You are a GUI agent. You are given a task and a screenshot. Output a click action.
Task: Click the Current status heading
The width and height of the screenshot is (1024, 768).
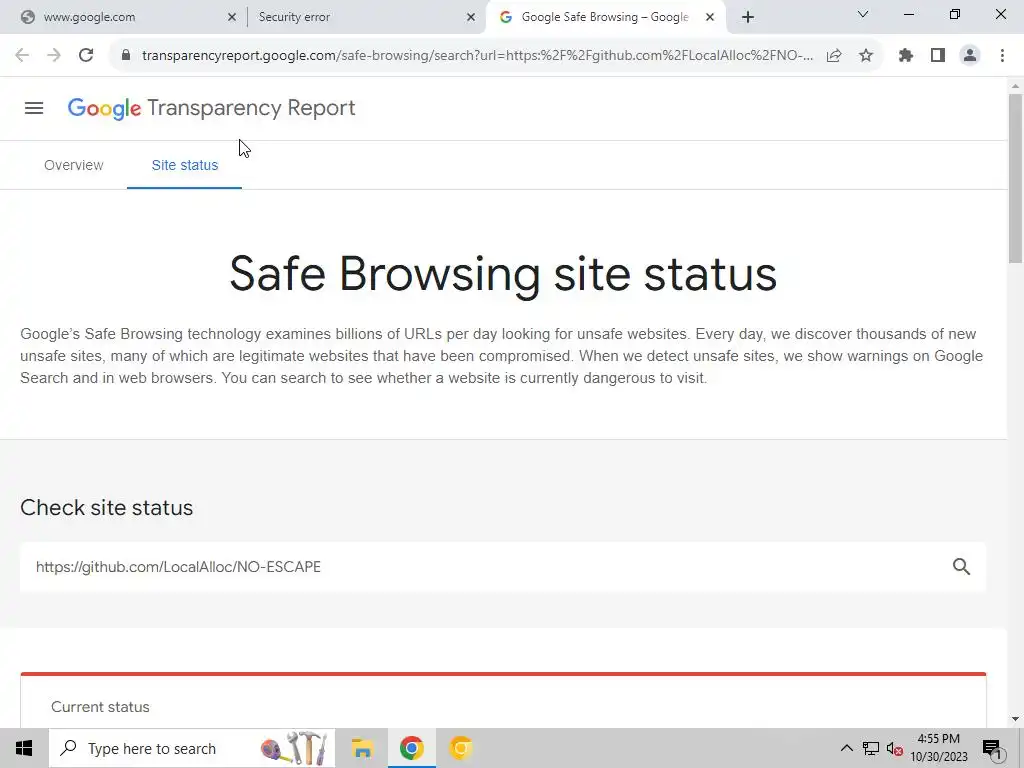click(x=100, y=707)
